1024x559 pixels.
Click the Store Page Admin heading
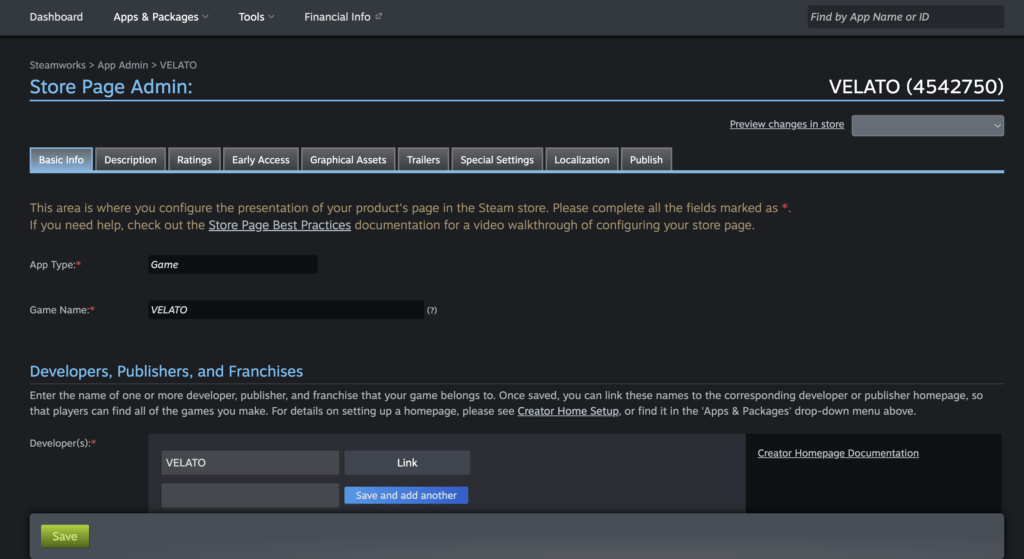coord(111,87)
